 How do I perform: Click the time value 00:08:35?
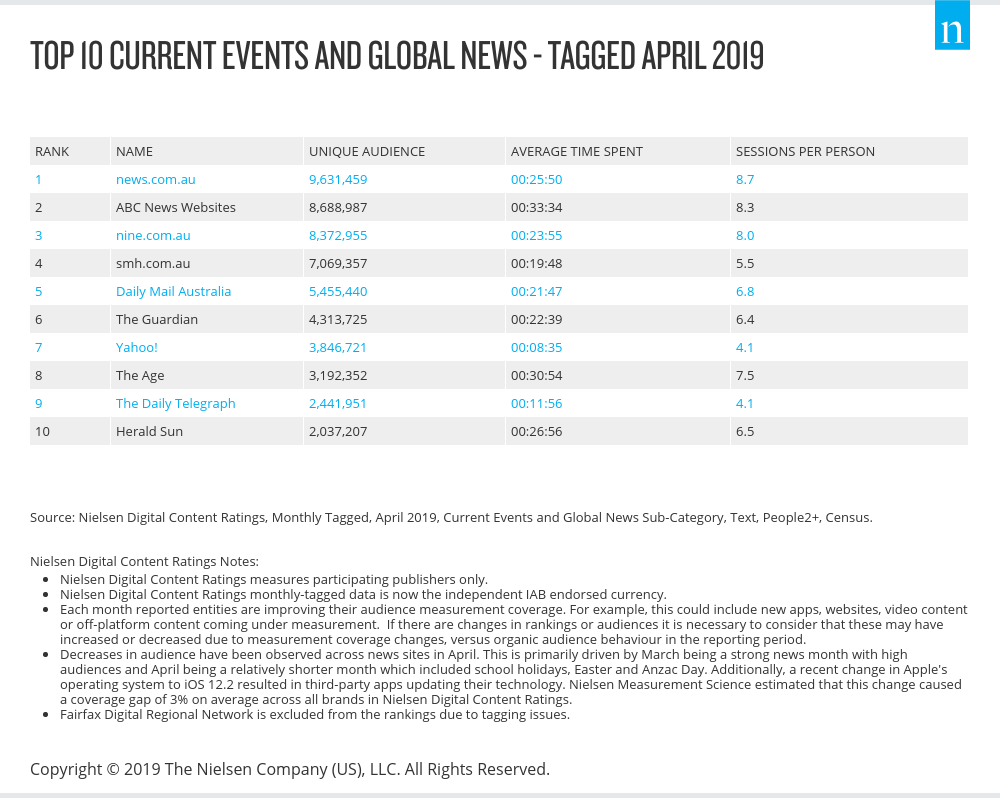click(x=536, y=348)
